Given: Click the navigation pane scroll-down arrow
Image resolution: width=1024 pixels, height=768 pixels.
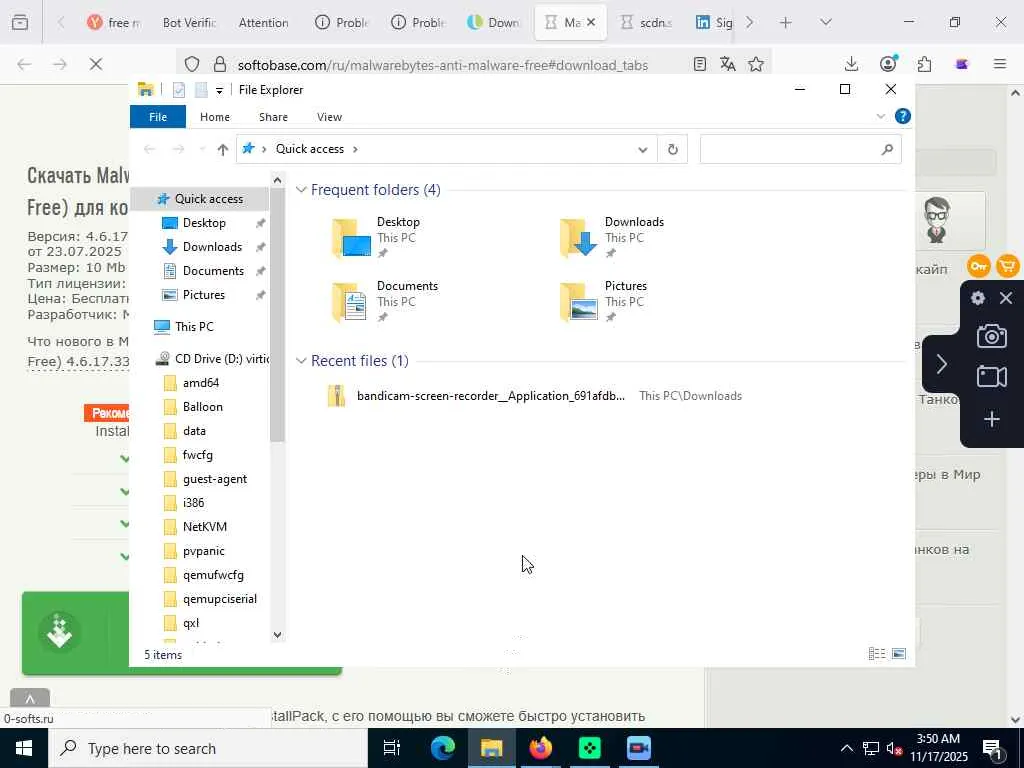Looking at the screenshot, I should pyautogui.click(x=278, y=634).
